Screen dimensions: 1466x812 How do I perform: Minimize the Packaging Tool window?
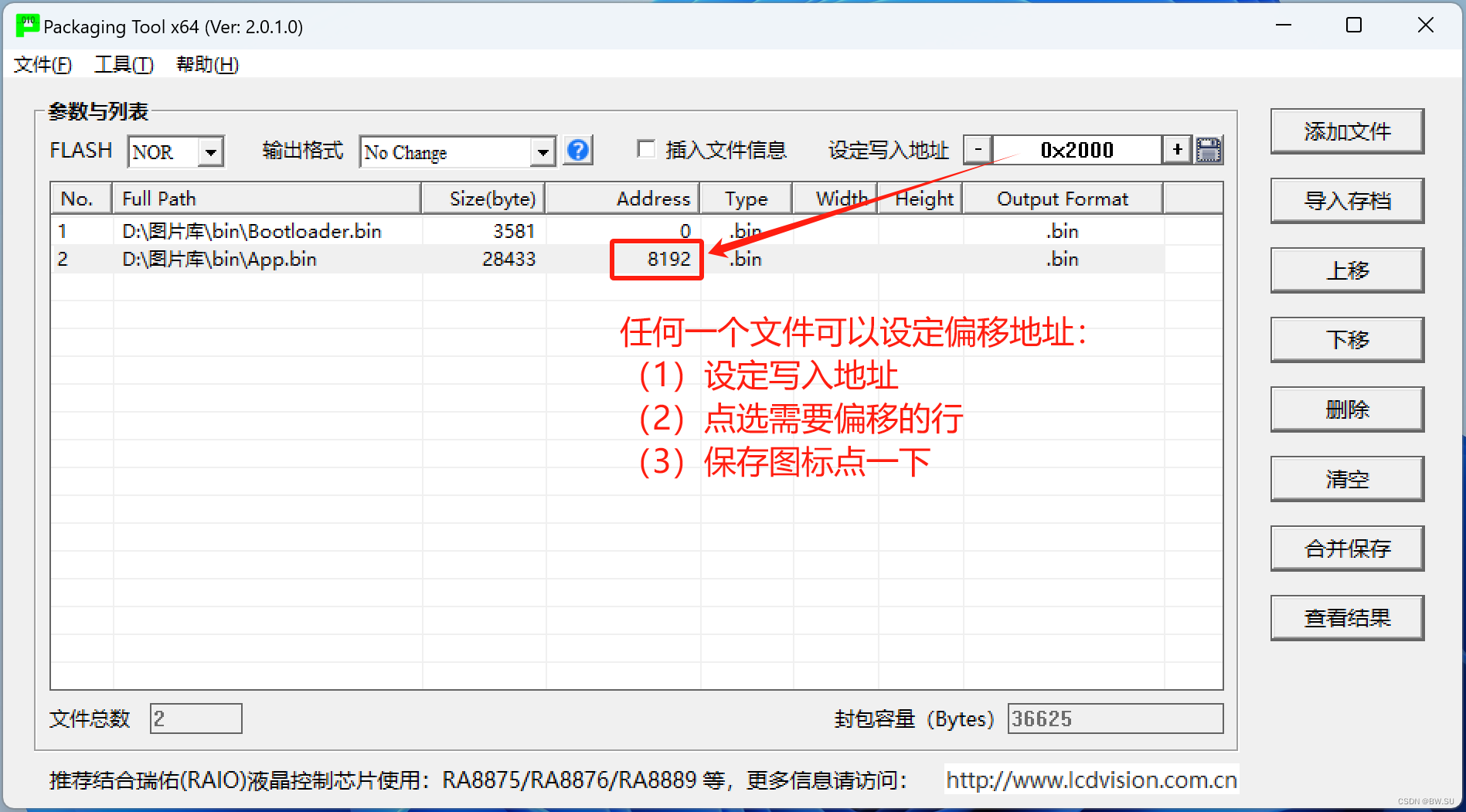(1284, 25)
